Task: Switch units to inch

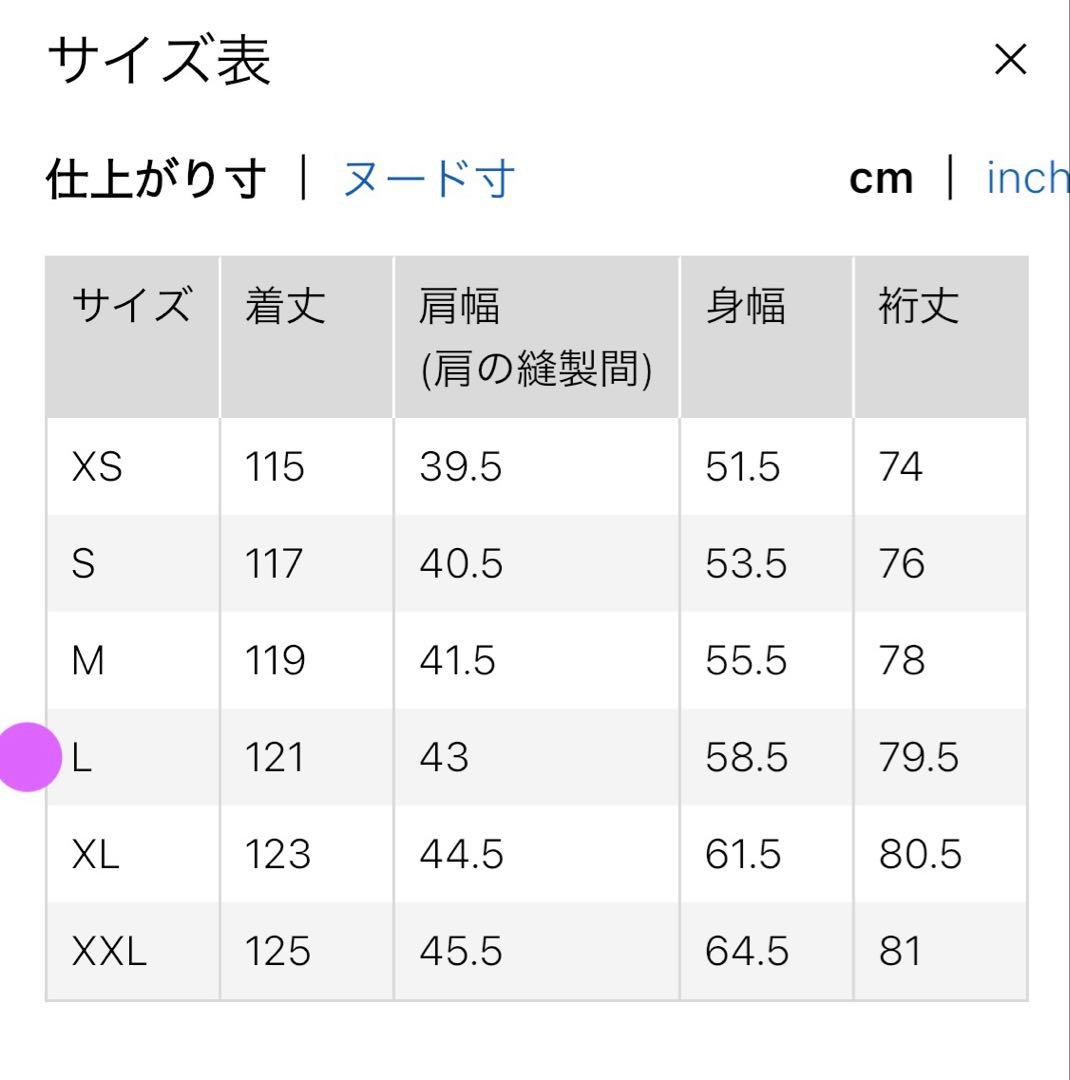Action: coord(1027,178)
